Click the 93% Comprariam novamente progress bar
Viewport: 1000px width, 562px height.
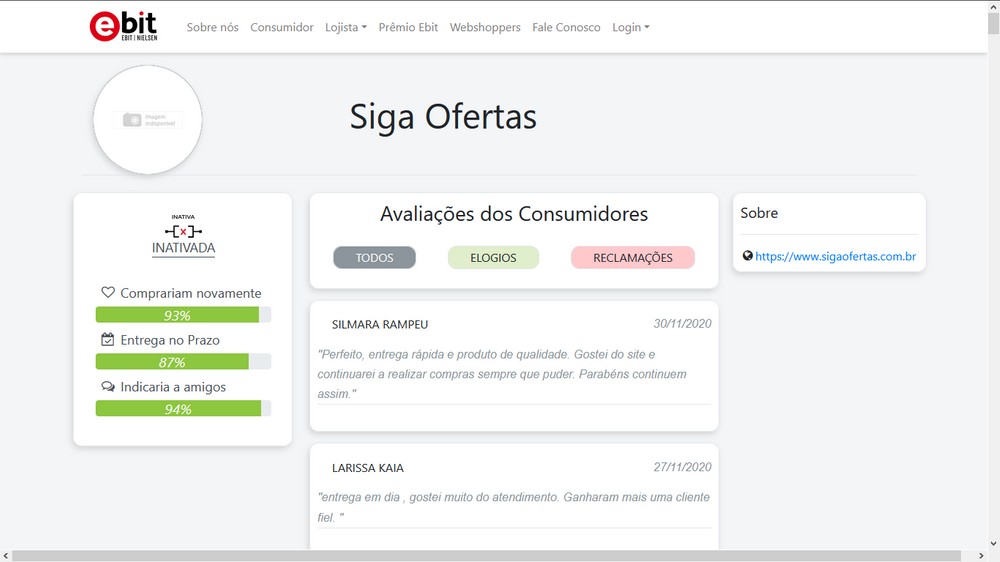(x=183, y=314)
